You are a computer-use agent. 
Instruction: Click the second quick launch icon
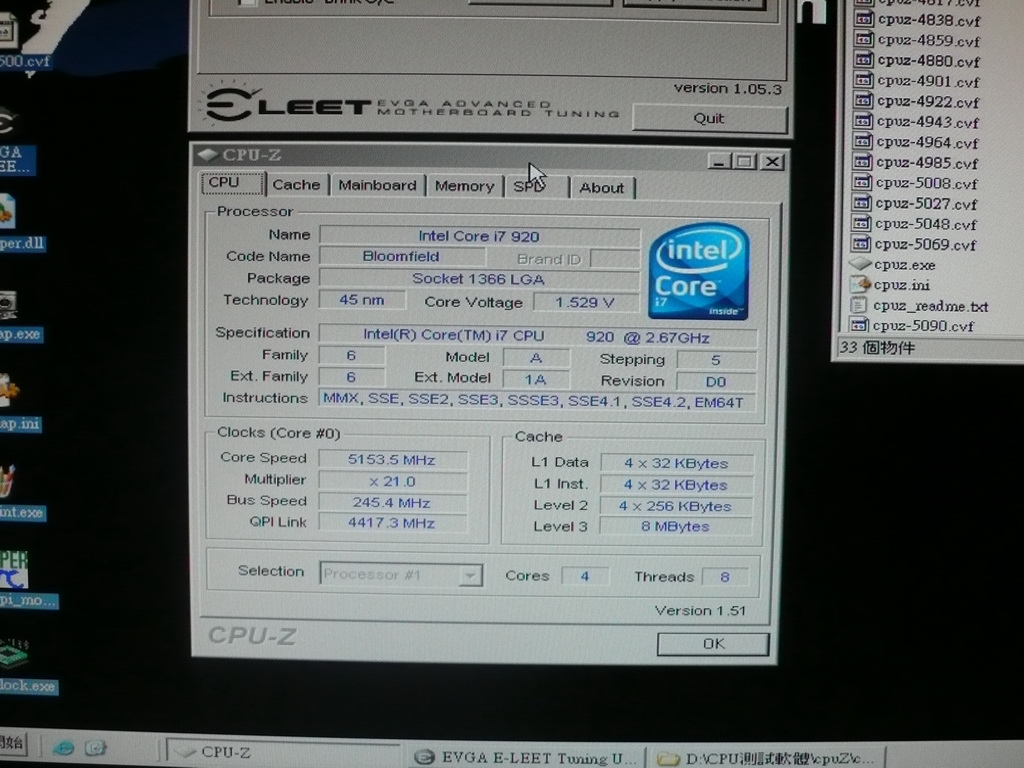coord(97,748)
